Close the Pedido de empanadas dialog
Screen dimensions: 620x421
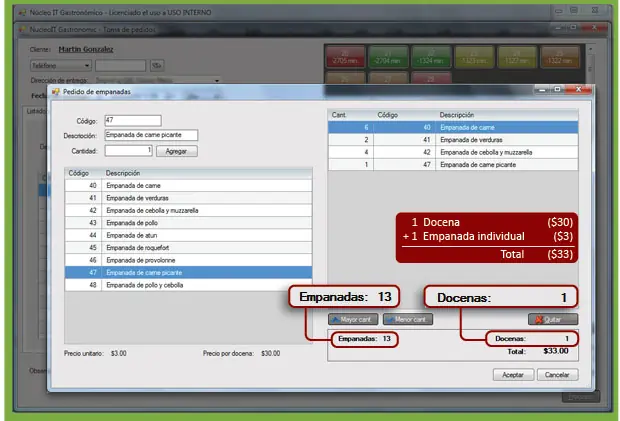pos(578,90)
